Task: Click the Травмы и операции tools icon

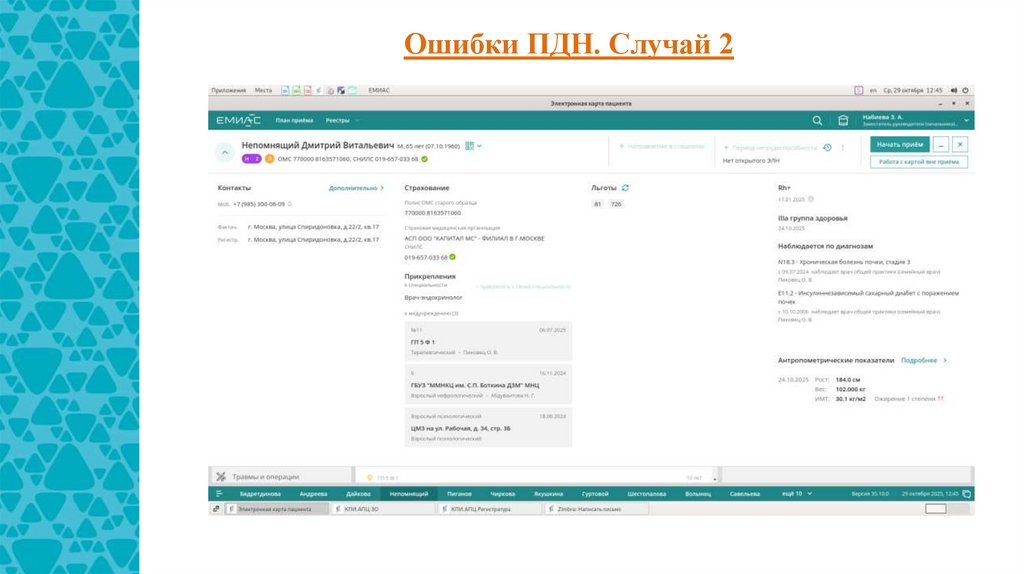Action: pyautogui.click(x=221, y=477)
